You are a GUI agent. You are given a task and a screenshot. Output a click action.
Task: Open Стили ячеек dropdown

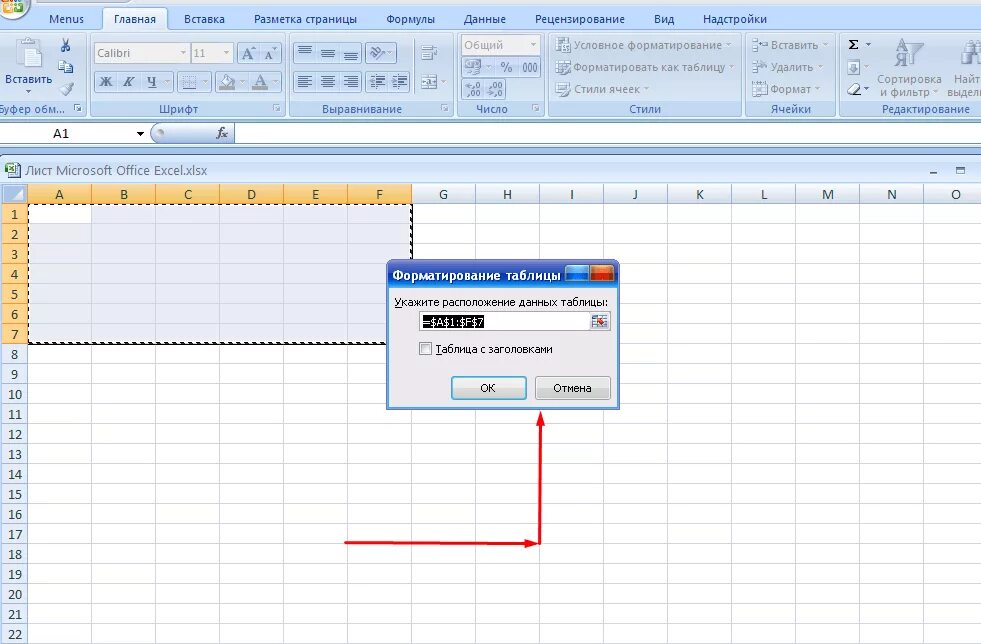(602, 89)
